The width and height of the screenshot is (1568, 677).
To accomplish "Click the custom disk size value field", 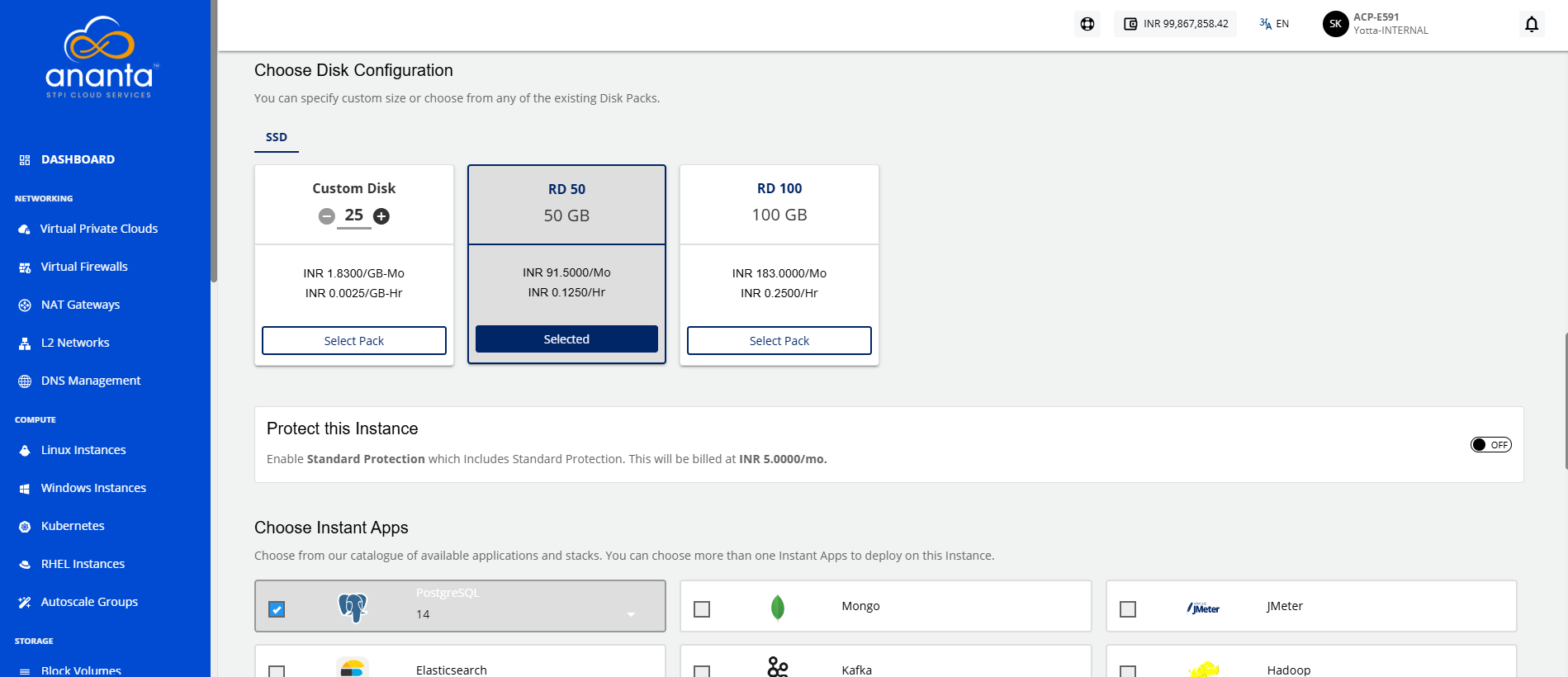I will (354, 215).
